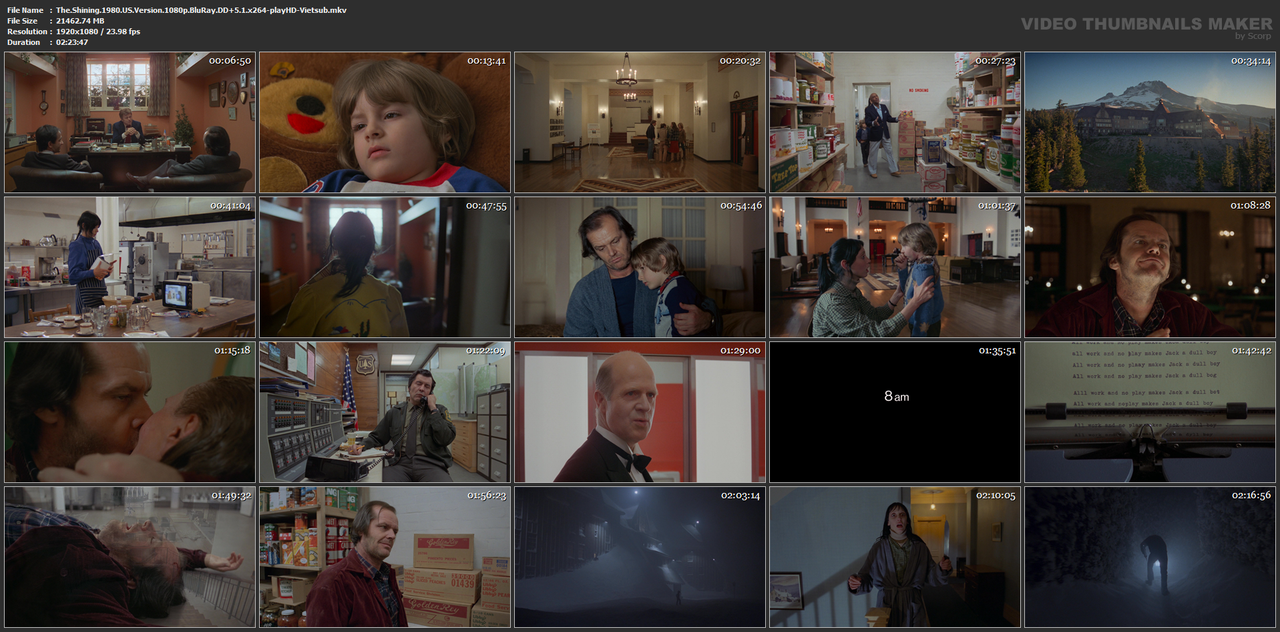The height and width of the screenshot is (632, 1280).
Task: Select the kissing close-up thumbnail at 01:15:18
Action: click(x=130, y=412)
